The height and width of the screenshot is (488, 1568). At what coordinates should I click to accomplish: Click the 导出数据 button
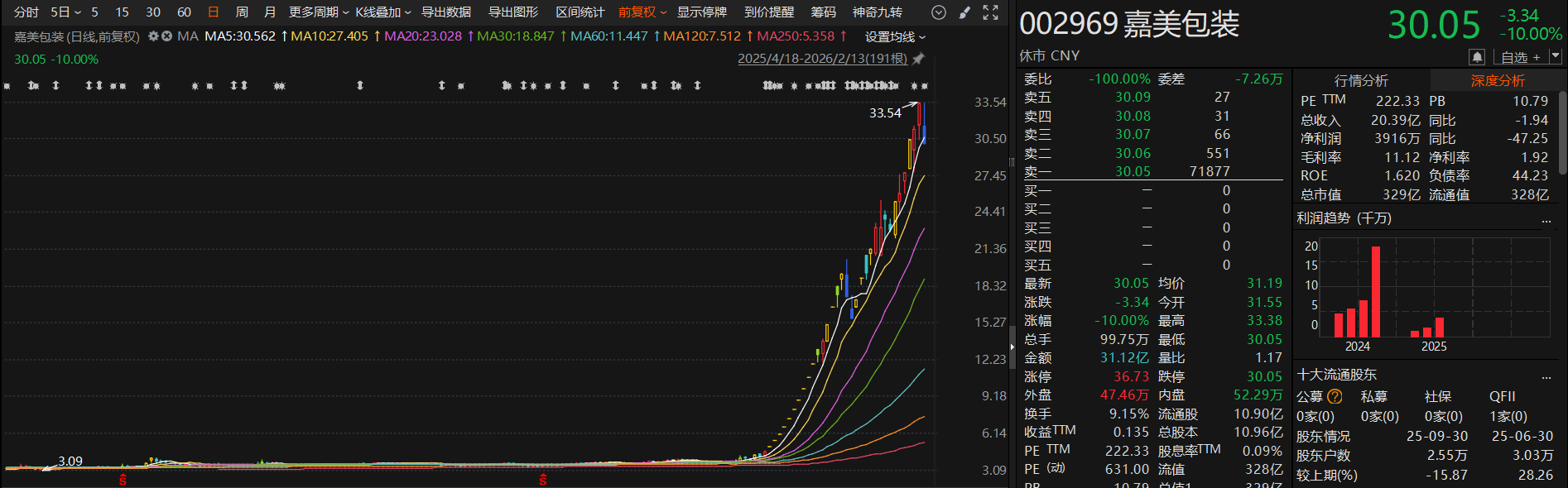(446, 12)
